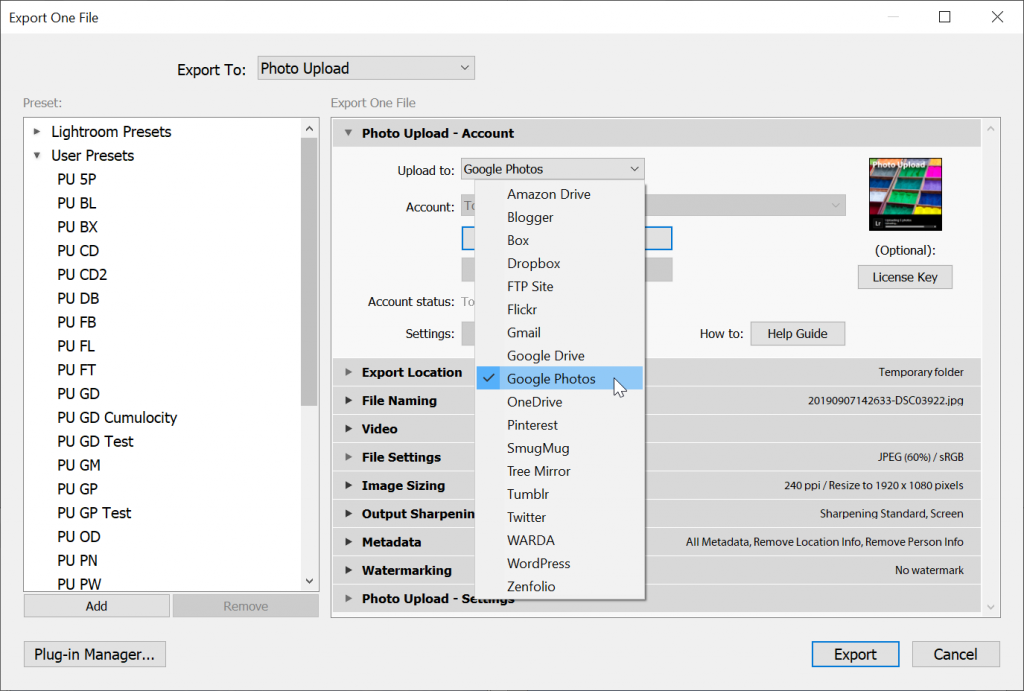
Task: Expand the Lightroom Presets tree node
Action: (37, 132)
